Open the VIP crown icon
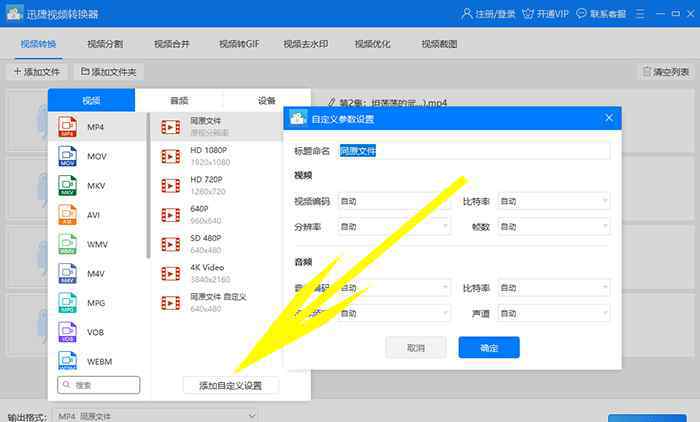Screen dimensions: 700x422 tap(528, 13)
